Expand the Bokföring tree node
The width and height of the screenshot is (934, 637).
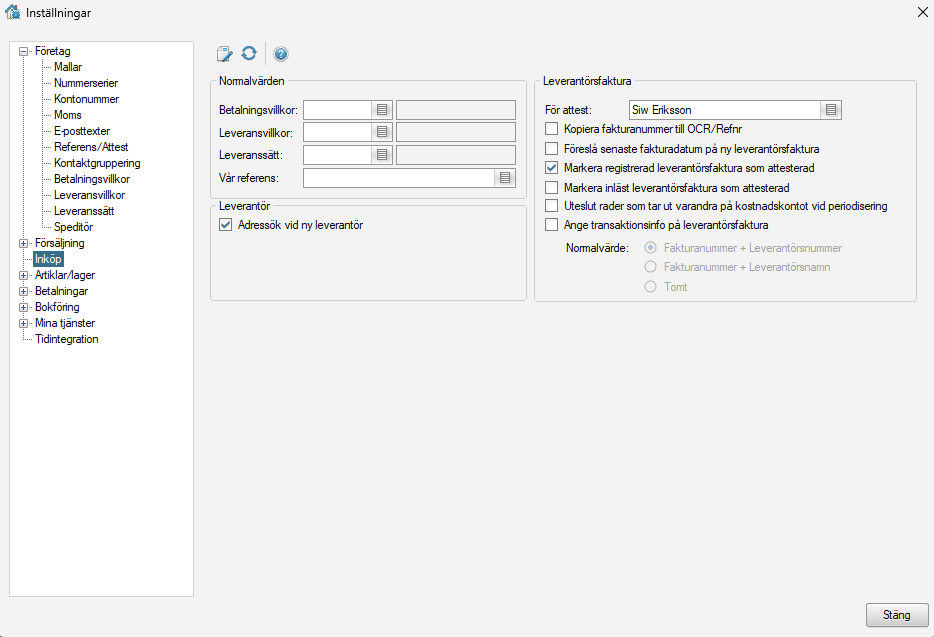point(24,307)
